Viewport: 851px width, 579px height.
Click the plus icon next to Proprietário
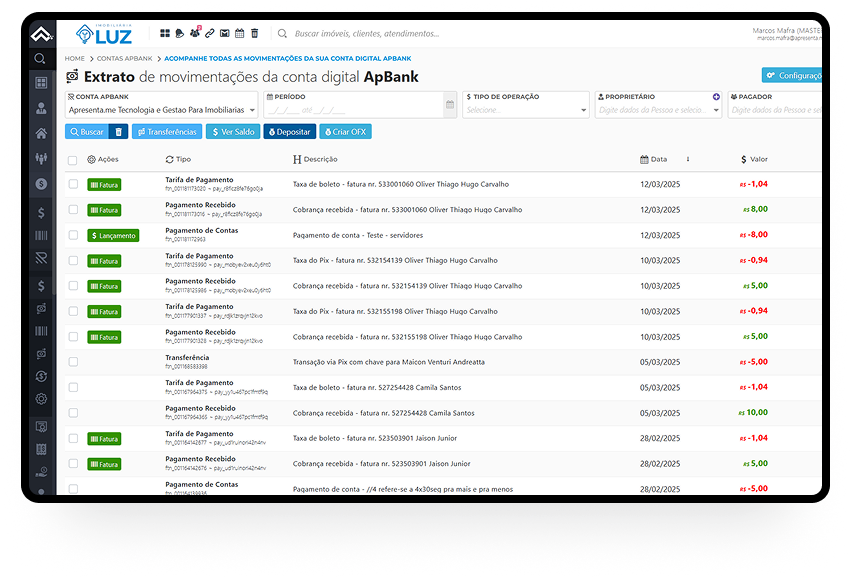tap(716, 97)
